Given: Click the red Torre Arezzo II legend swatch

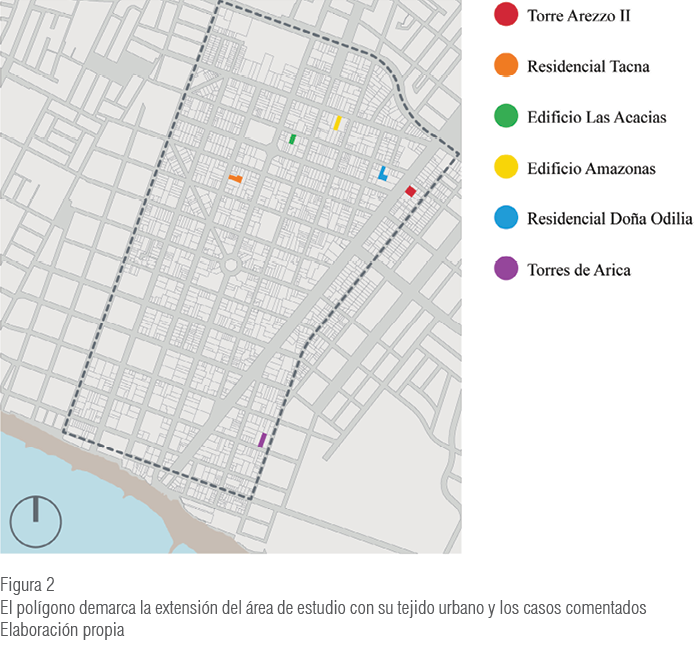Looking at the screenshot, I should pos(506,15).
